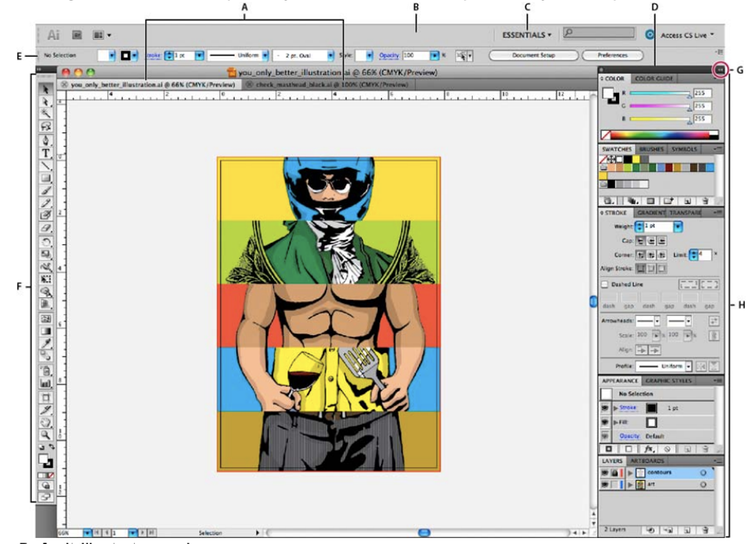Select the Eyedropper tool
This screenshot has height=544, width=750.
46,343
